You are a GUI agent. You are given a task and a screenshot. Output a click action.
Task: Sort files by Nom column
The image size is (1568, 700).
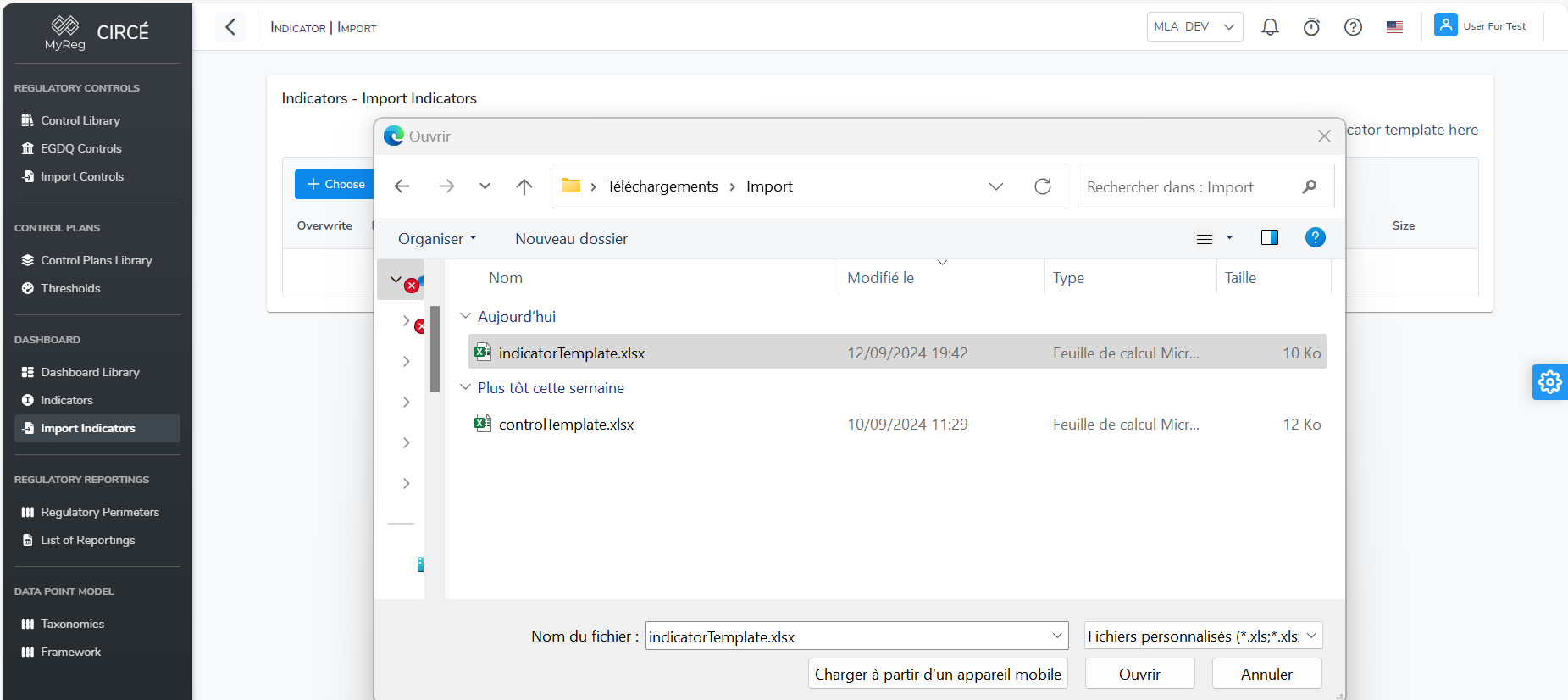tap(506, 278)
